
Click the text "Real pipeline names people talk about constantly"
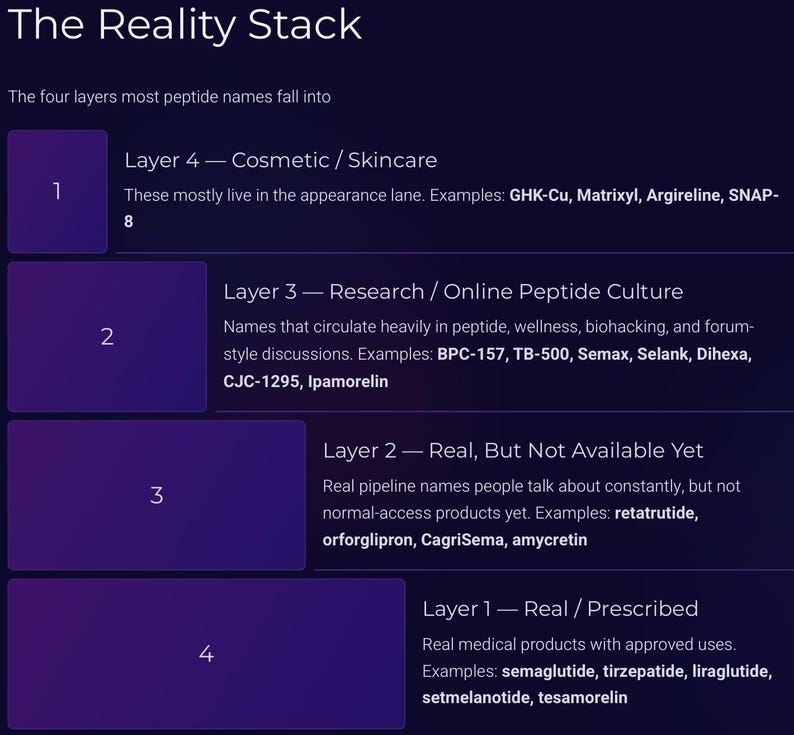pos(503,486)
